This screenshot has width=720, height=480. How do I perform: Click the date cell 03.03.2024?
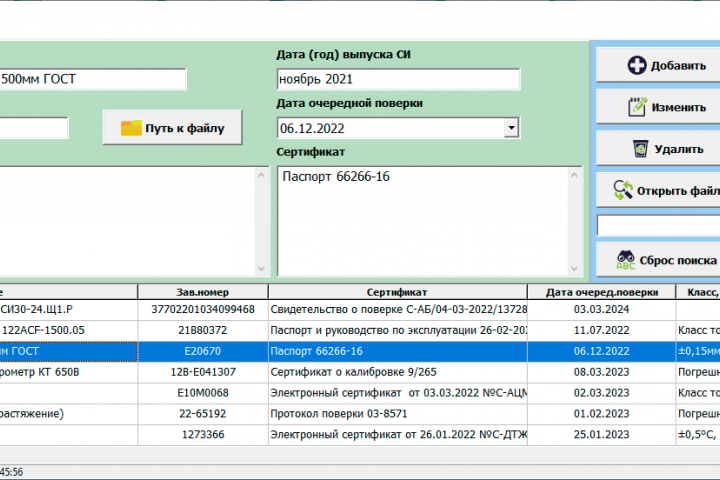point(602,310)
